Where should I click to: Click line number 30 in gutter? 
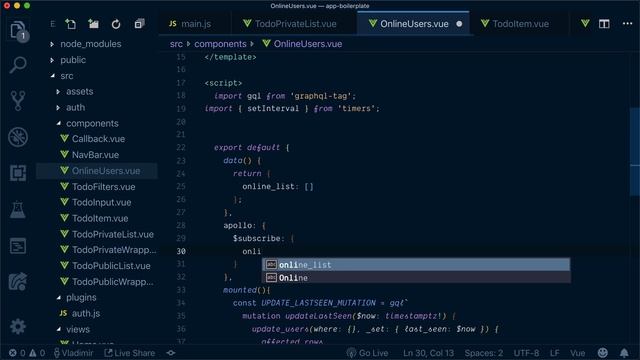pos(181,251)
